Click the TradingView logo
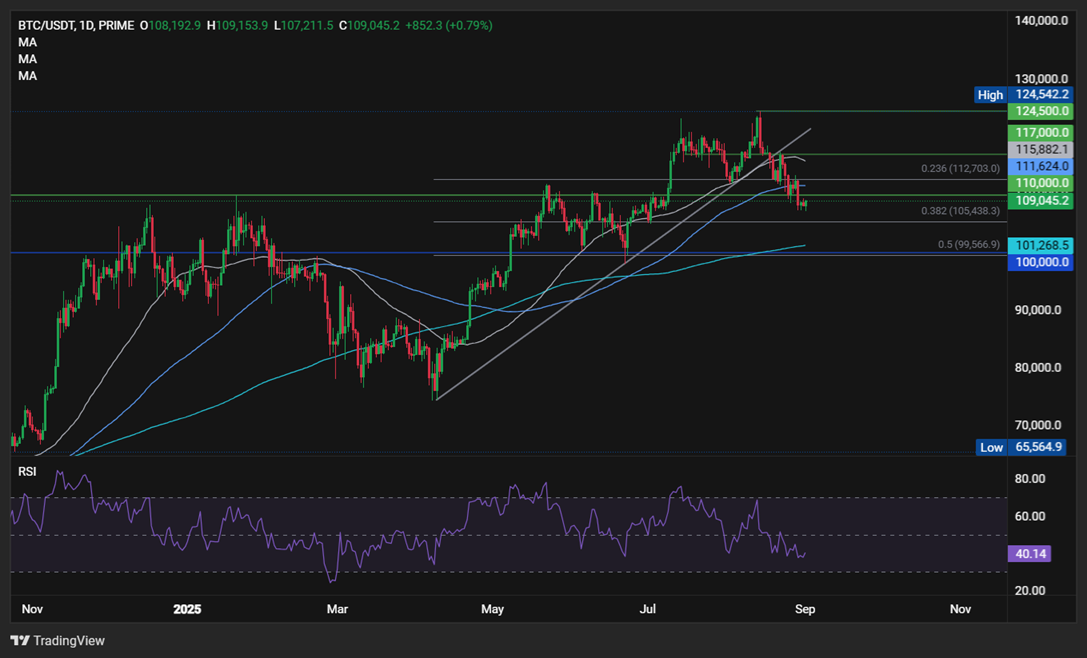Screen dimensions: 1087x658 point(55,640)
